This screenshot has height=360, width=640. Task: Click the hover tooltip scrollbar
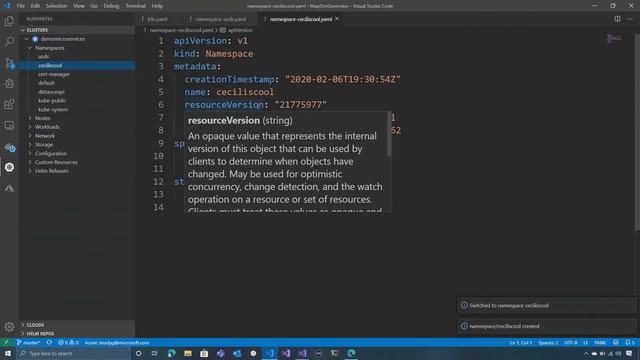point(389,134)
